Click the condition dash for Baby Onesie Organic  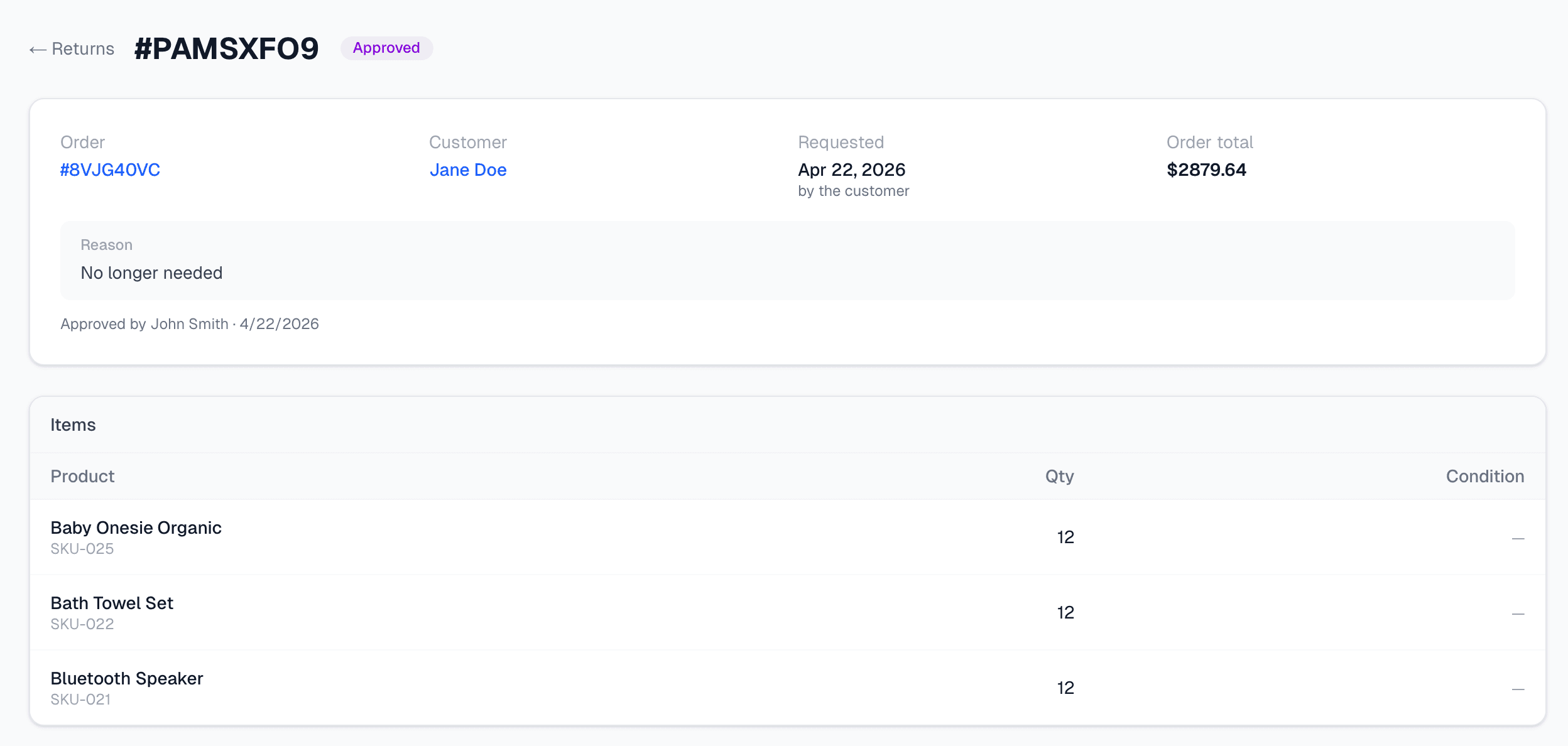pos(1518,538)
